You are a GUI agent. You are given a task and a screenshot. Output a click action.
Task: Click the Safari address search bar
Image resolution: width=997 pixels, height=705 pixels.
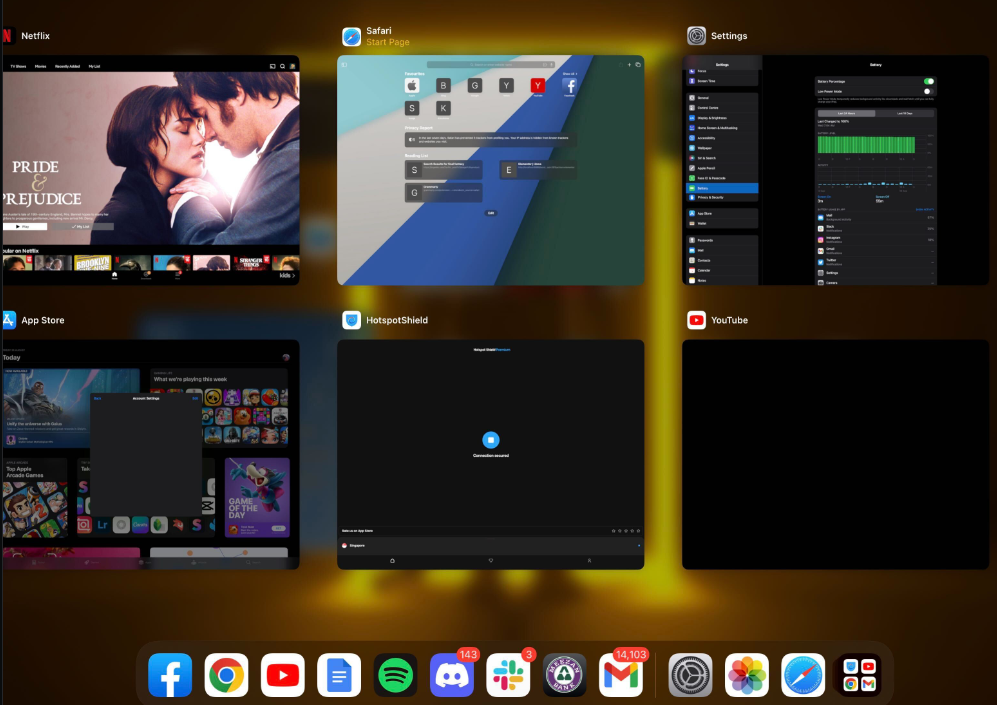(x=490, y=64)
